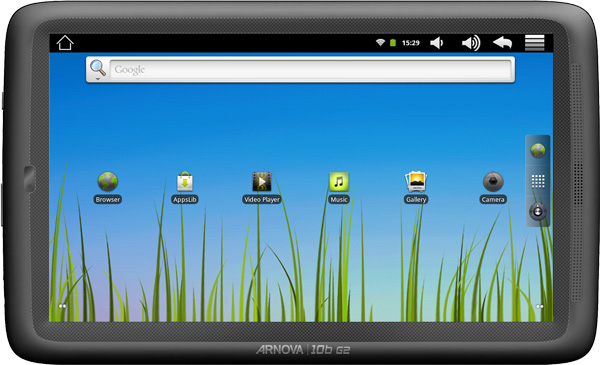Image resolution: width=600 pixels, height=365 pixels.
Task: Tap the AppsLib label
Action: [x=185, y=199]
